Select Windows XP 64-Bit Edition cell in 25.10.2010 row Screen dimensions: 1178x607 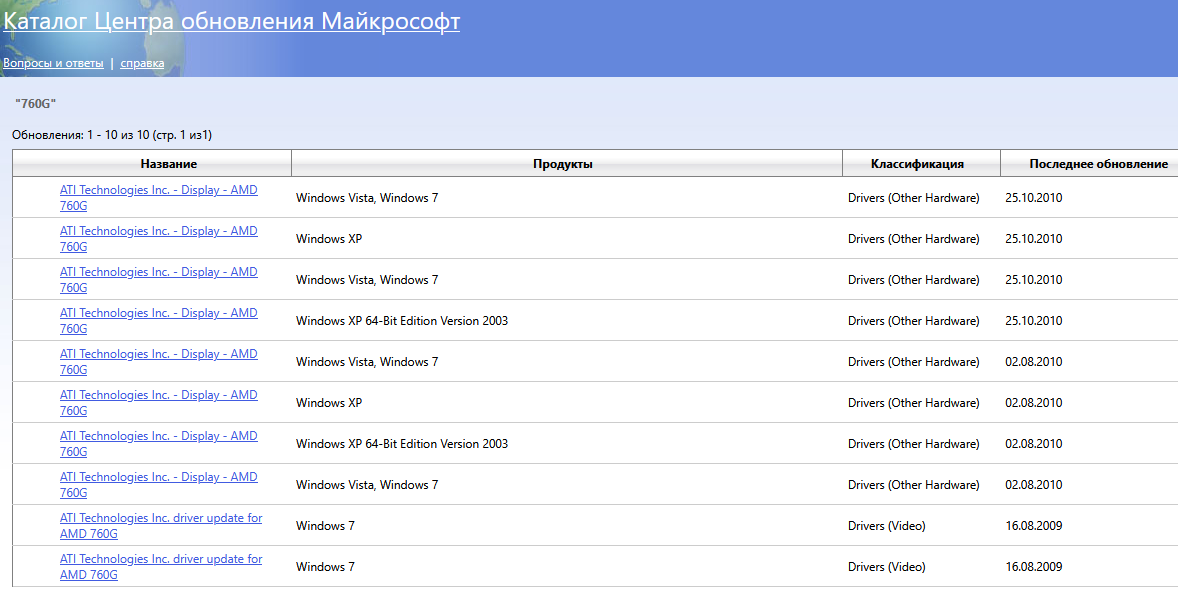(x=402, y=321)
